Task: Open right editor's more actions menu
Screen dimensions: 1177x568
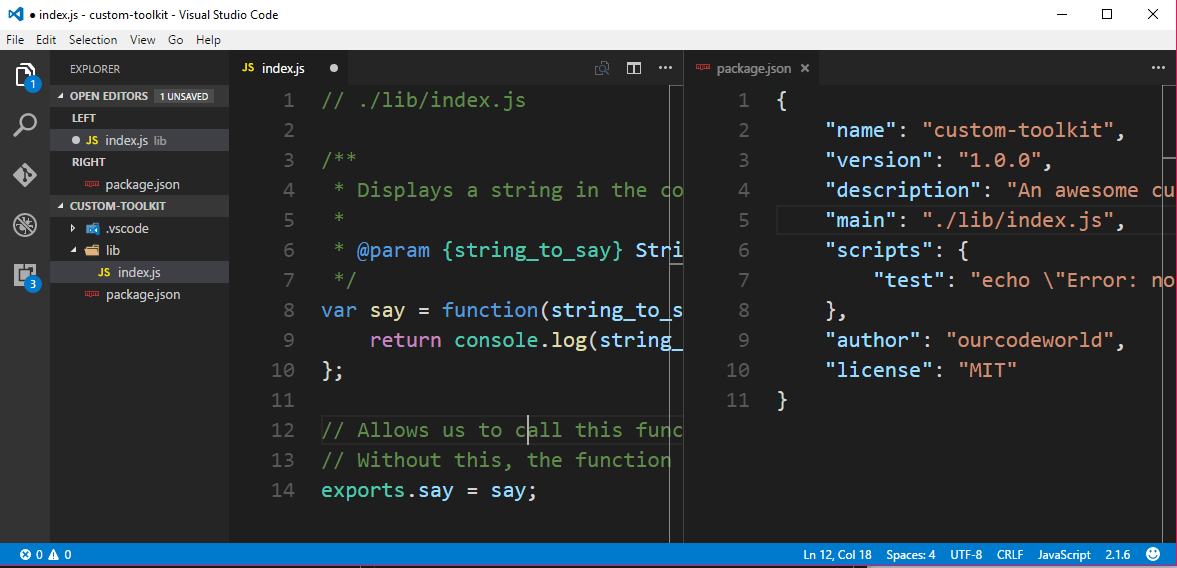Action: pyautogui.click(x=1158, y=68)
